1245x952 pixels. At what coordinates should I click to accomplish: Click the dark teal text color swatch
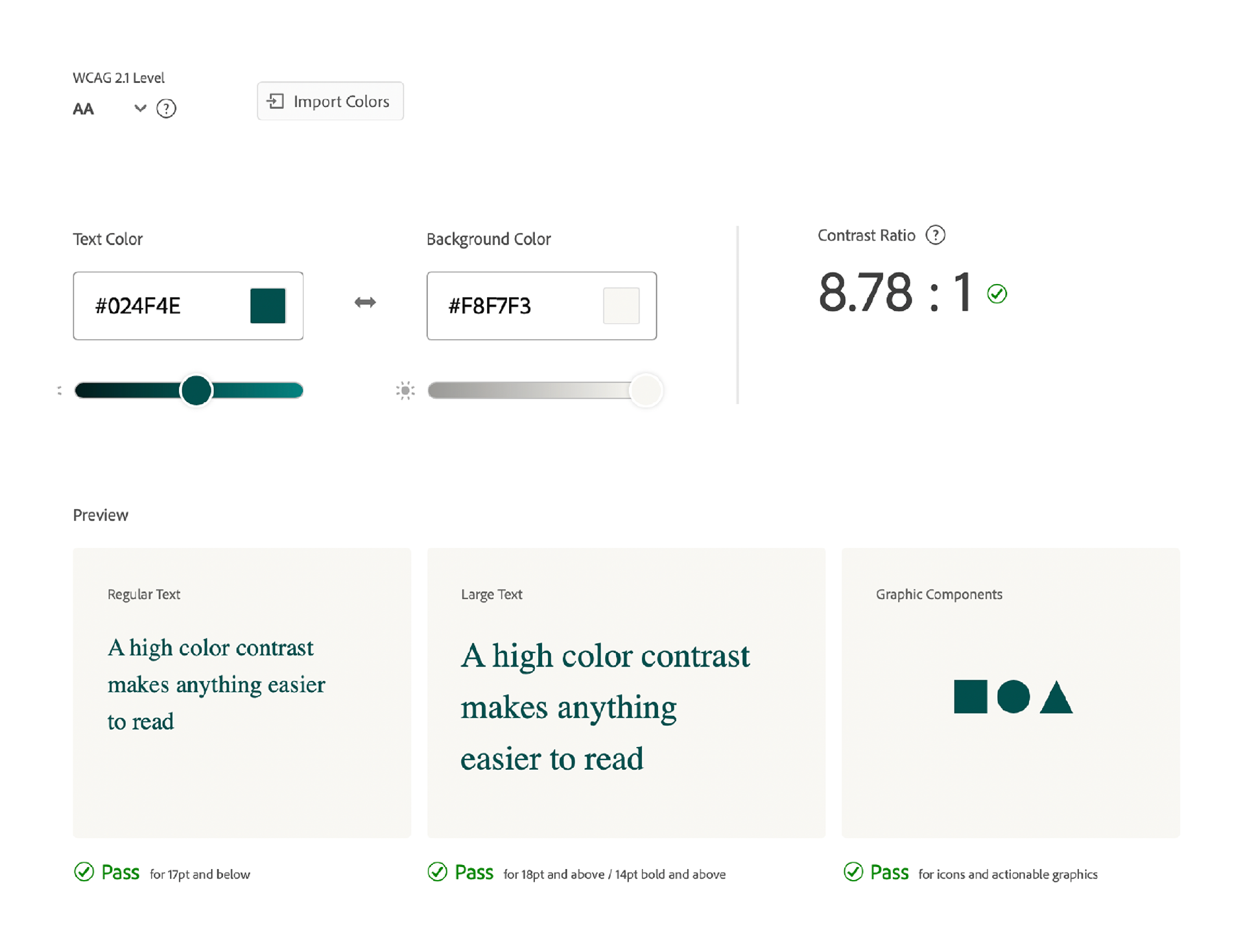coord(268,305)
